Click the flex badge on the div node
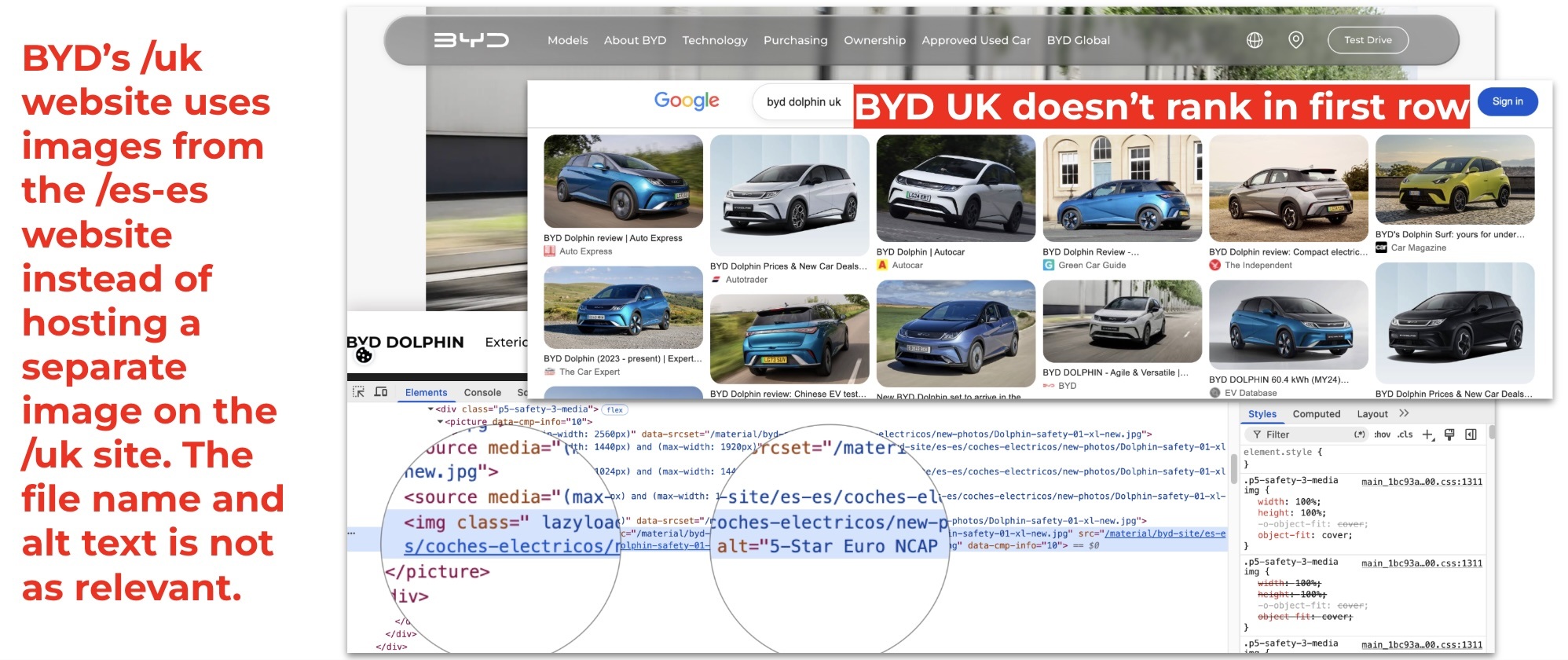The image size is (1568, 660). pos(614,409)
